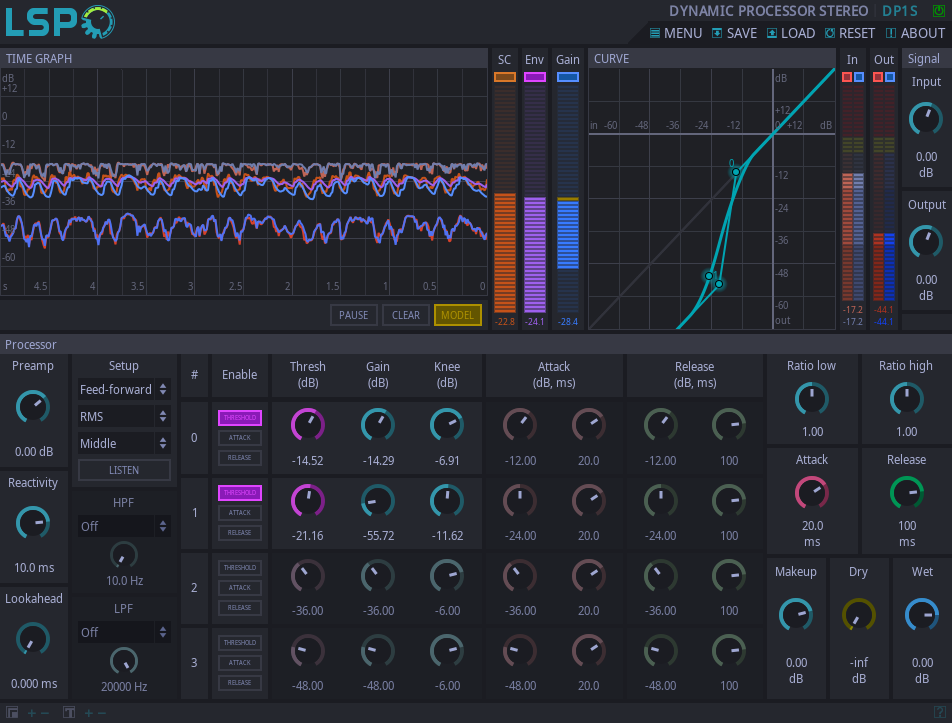Click LOAD in the top bar
The image size is (952, 723).
point(790,33)
